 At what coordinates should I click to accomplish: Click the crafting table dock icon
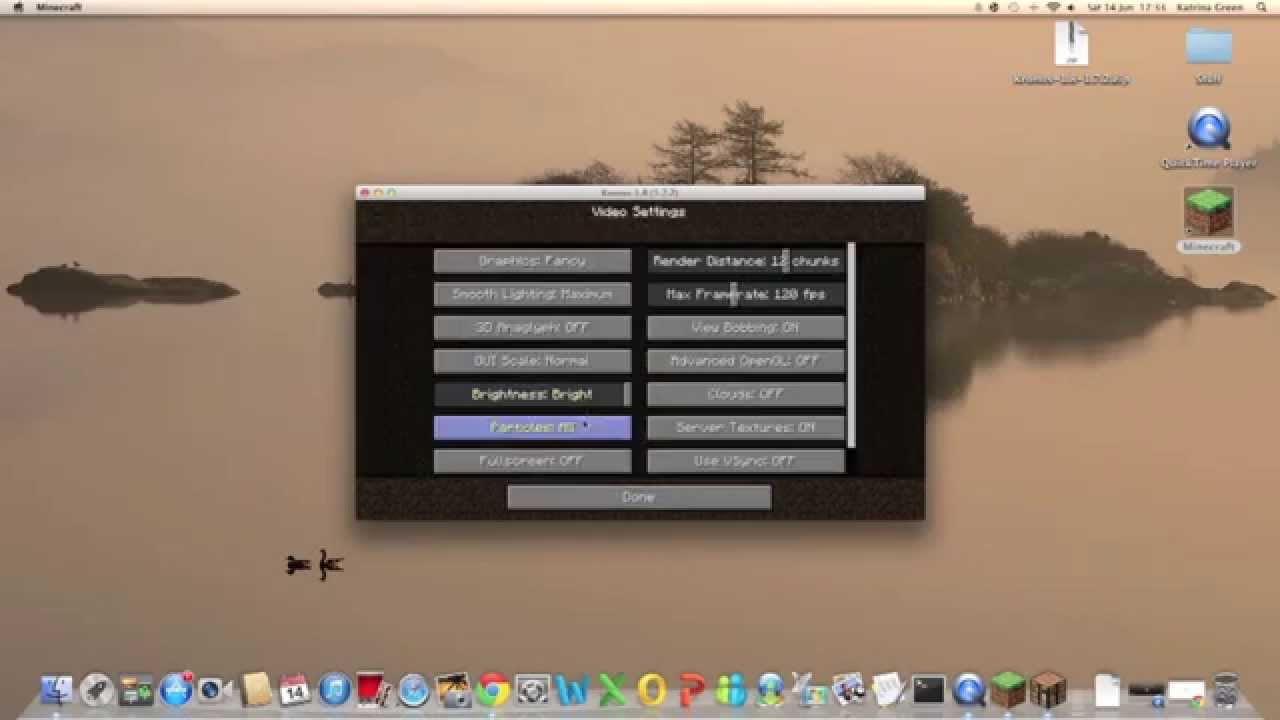pyautogui.click(x=1048, y=690)
